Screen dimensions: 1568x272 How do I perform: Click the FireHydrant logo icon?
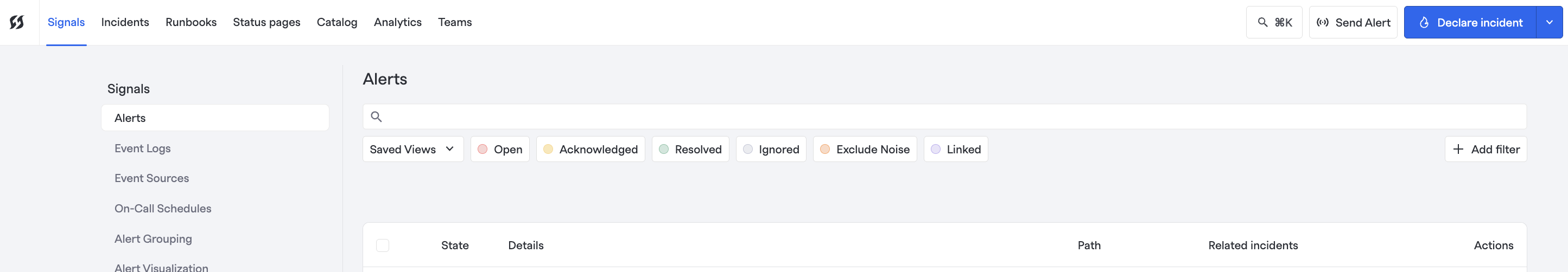[x=17, y=22]
